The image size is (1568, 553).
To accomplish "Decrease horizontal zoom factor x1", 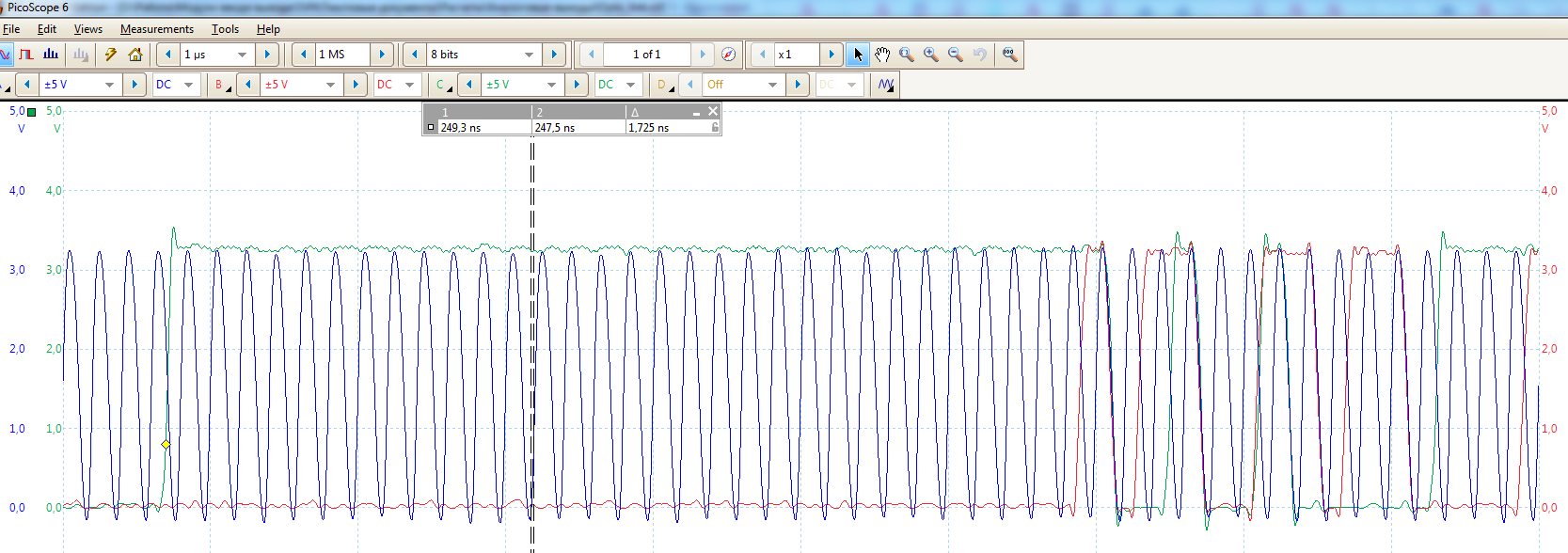I will pyautogui.click(x=762, y=55).
